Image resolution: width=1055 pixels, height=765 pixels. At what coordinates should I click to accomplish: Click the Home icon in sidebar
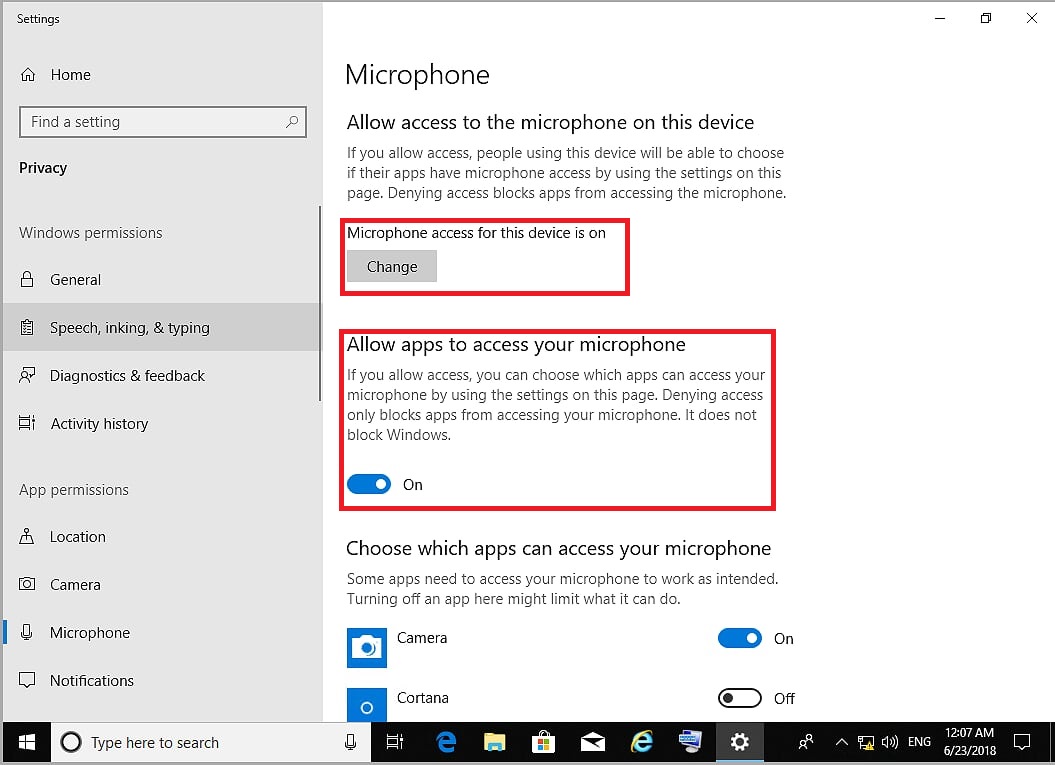point(28,75)
